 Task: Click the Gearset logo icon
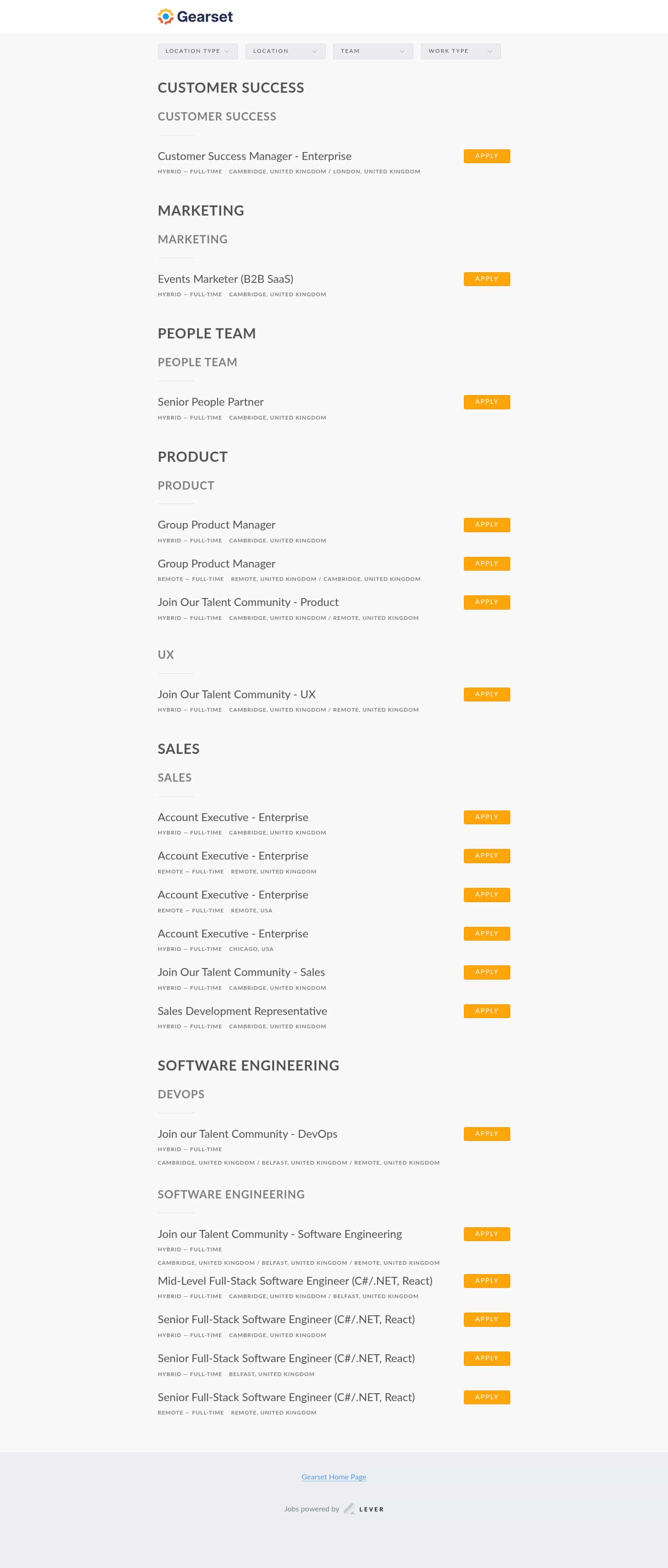(164, 16)
